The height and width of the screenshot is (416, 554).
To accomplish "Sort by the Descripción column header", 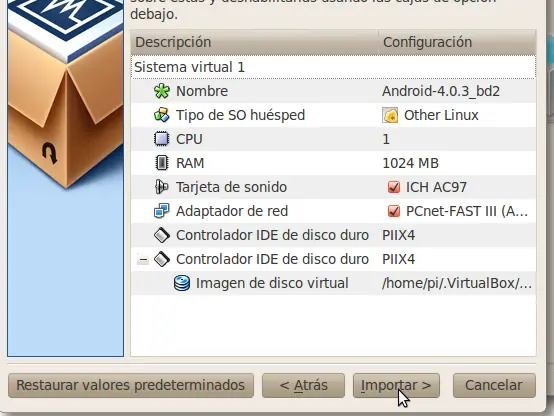I will tap(255, 42).
